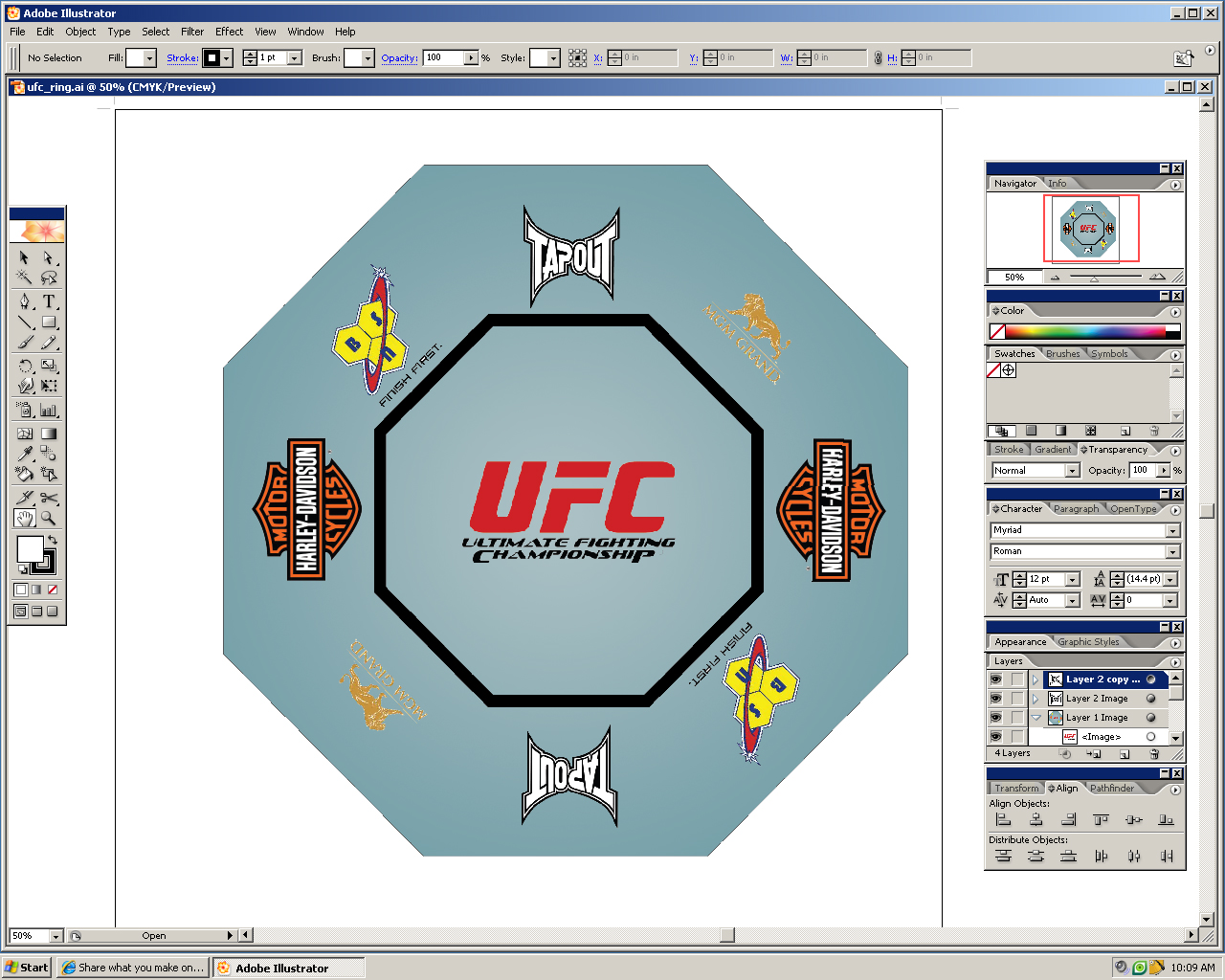This screenshot has height=980, width=1225.
Task: Hide the <Image> sublayer eye
Action: click(996, 737)
